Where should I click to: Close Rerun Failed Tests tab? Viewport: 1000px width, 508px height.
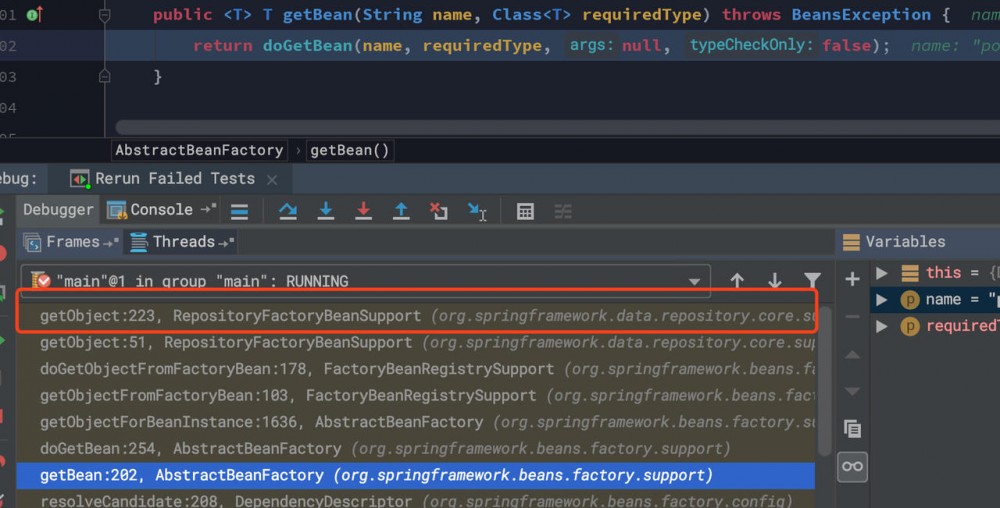[x=272, y=180]
